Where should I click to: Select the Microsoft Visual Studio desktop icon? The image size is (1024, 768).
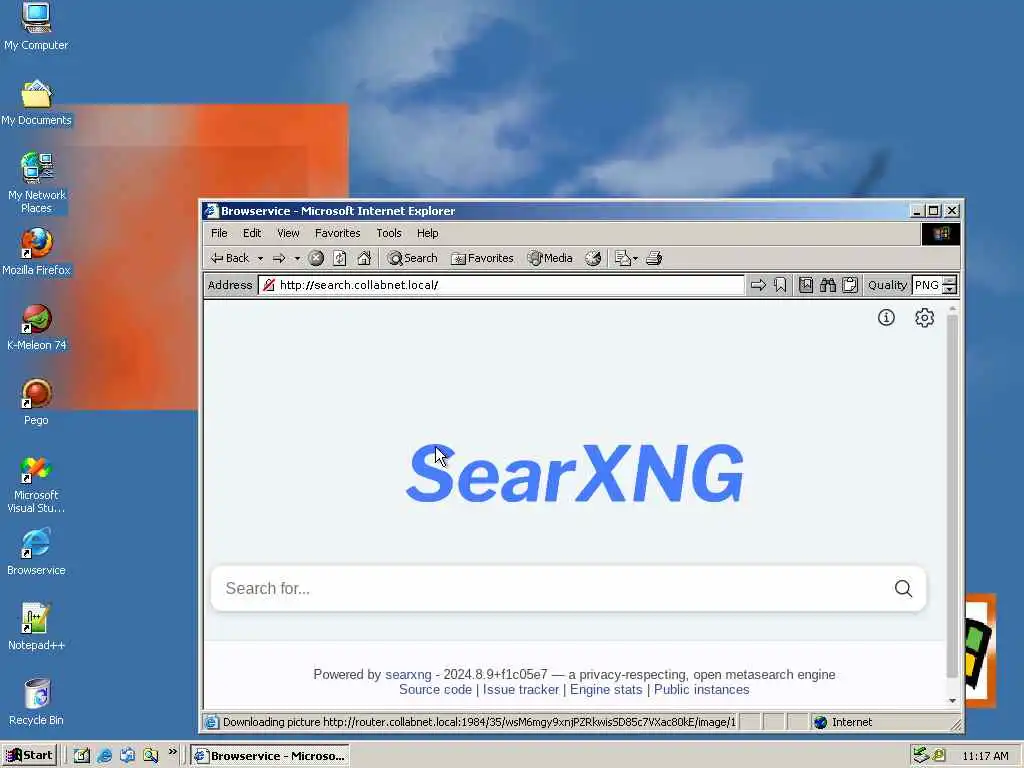[36, 485]
